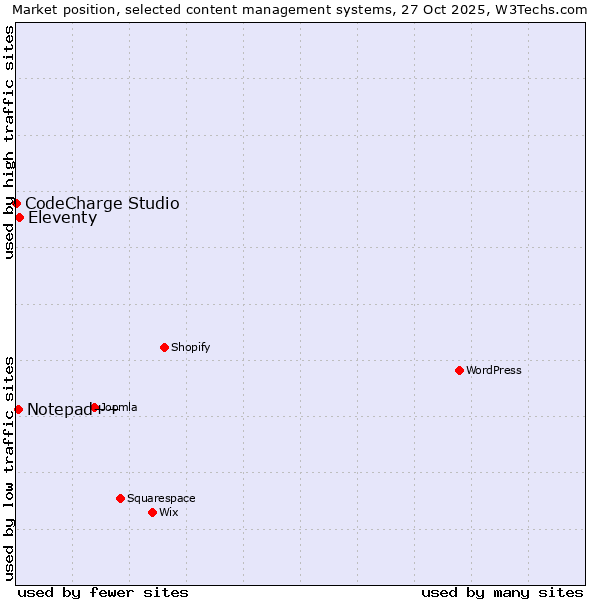Click the red Wix marker
The height and width of the screenshot is (600, 600).
(152, 512)
